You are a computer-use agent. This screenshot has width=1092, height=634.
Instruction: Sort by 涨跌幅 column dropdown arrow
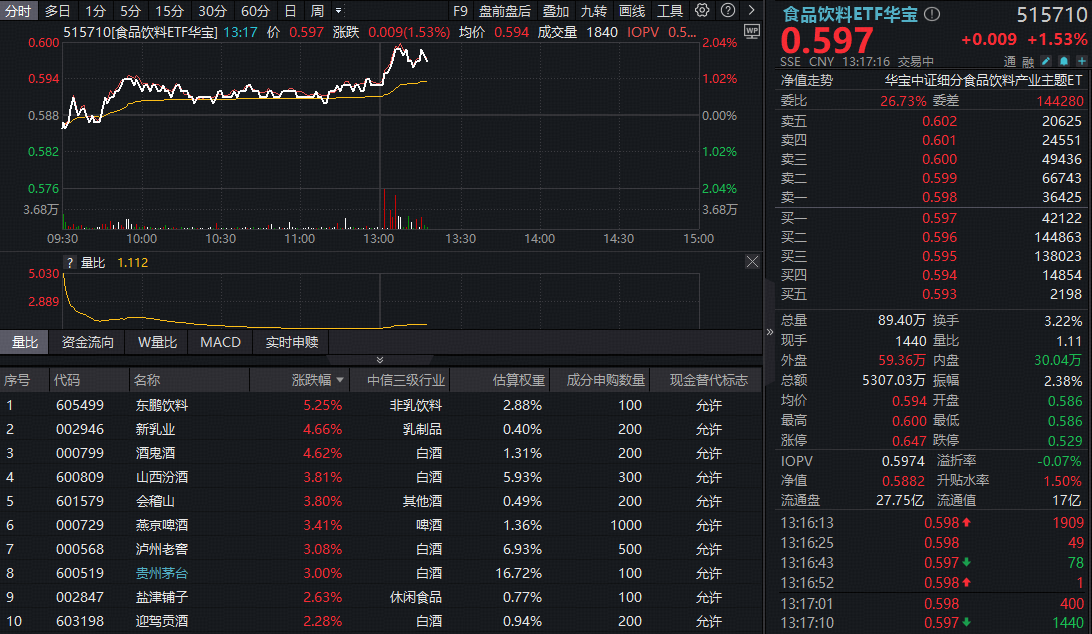point(341,381)
